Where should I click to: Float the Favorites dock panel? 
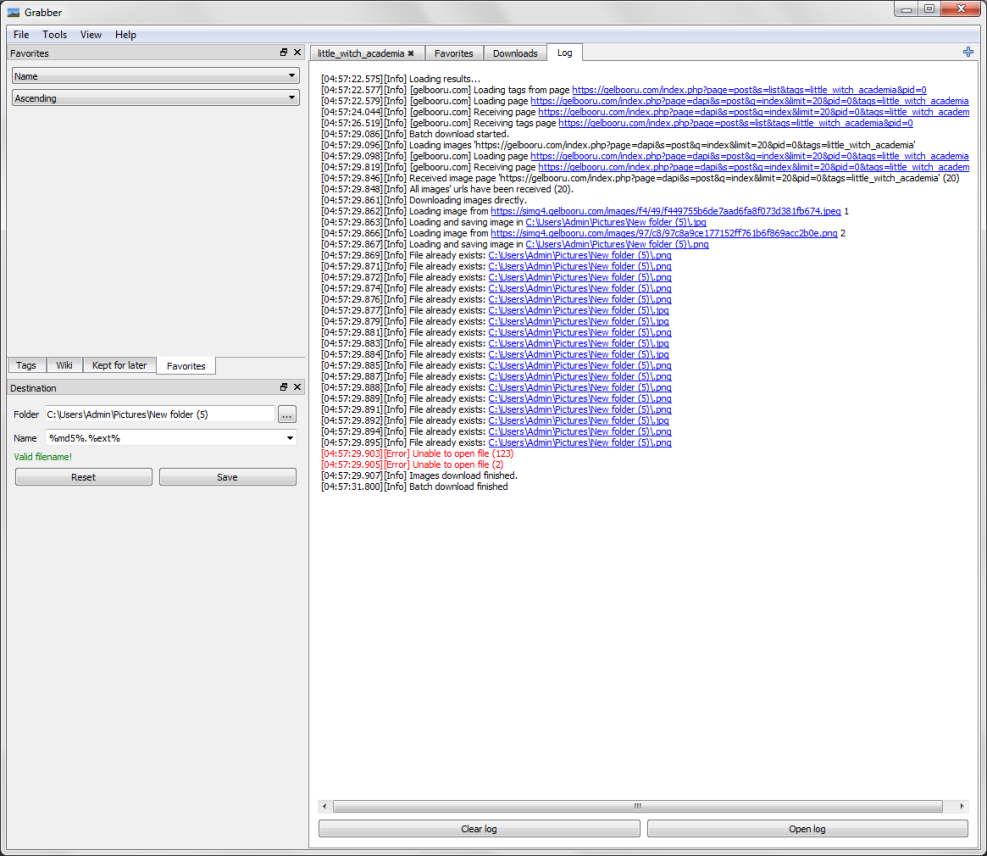[284, 53]
